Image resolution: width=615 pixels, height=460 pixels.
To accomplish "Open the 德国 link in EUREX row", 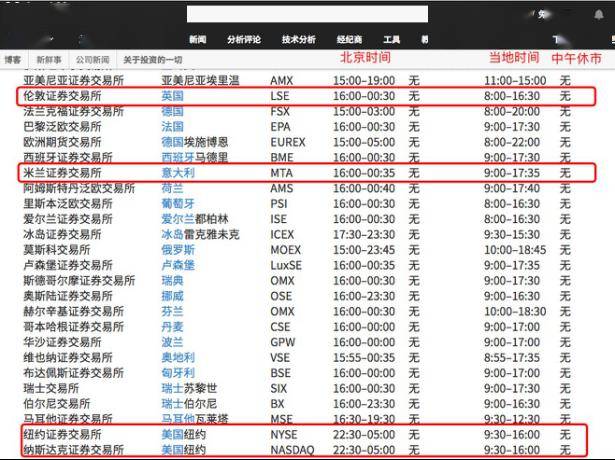I will pos(173,142).
